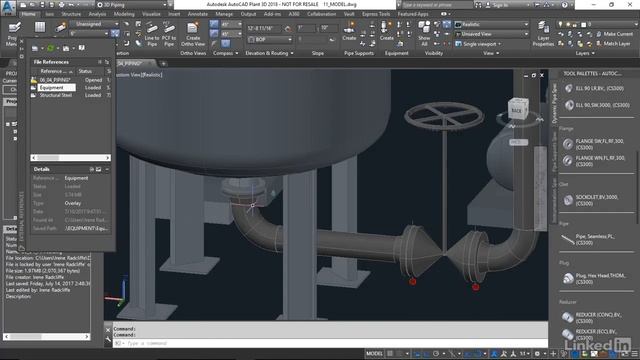Select ELL 90 LR BV tool palette item
This screenshot has height=360, width=640.
(x=594, y=88)
